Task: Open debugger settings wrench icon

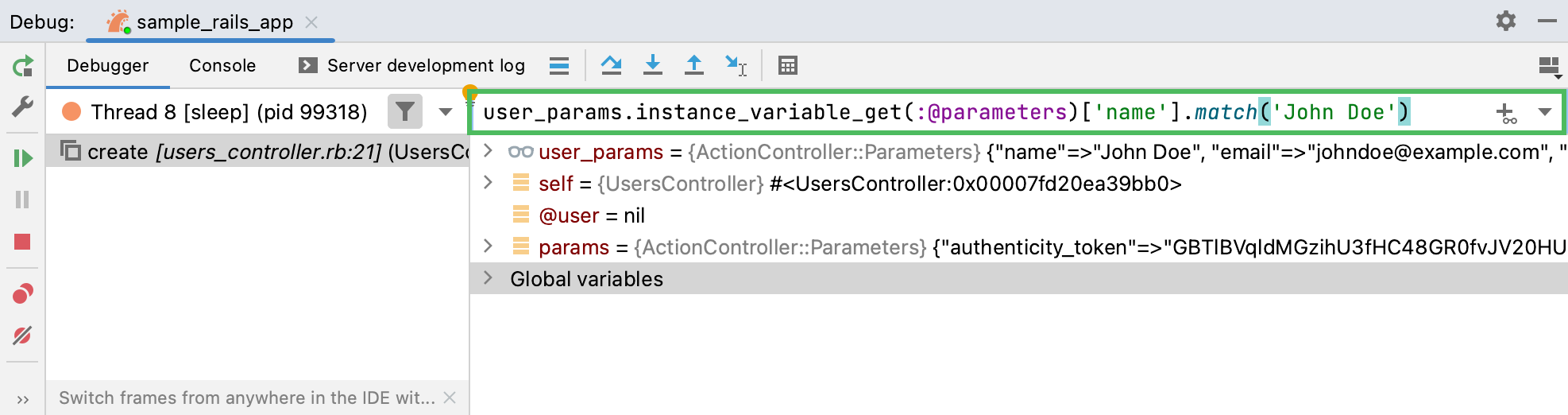Action: click(23, 107)
